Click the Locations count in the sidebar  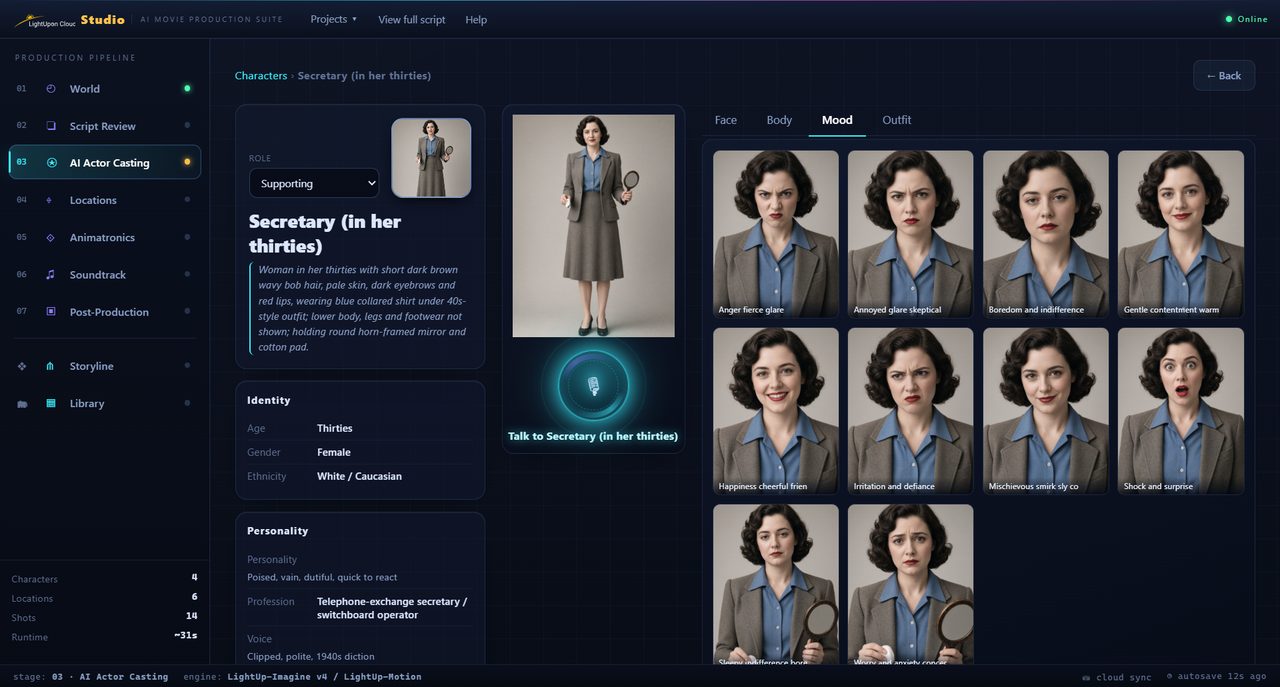pos(194,597)
